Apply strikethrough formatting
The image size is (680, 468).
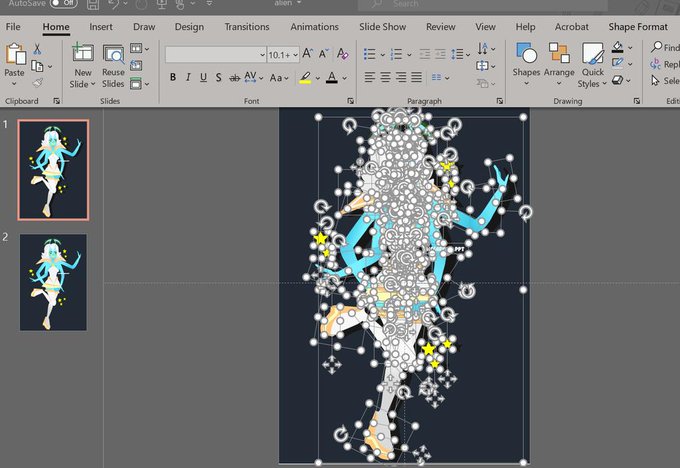pos(235,78)
